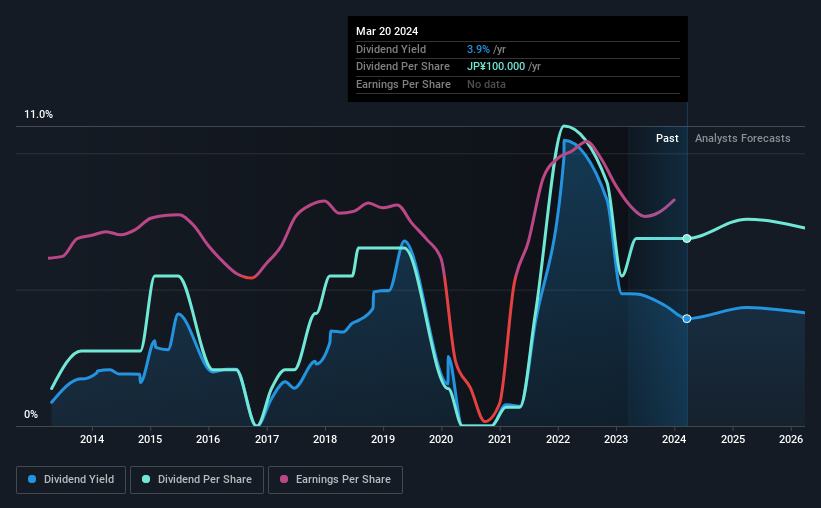Click the 2016 x-axis label

208,439
